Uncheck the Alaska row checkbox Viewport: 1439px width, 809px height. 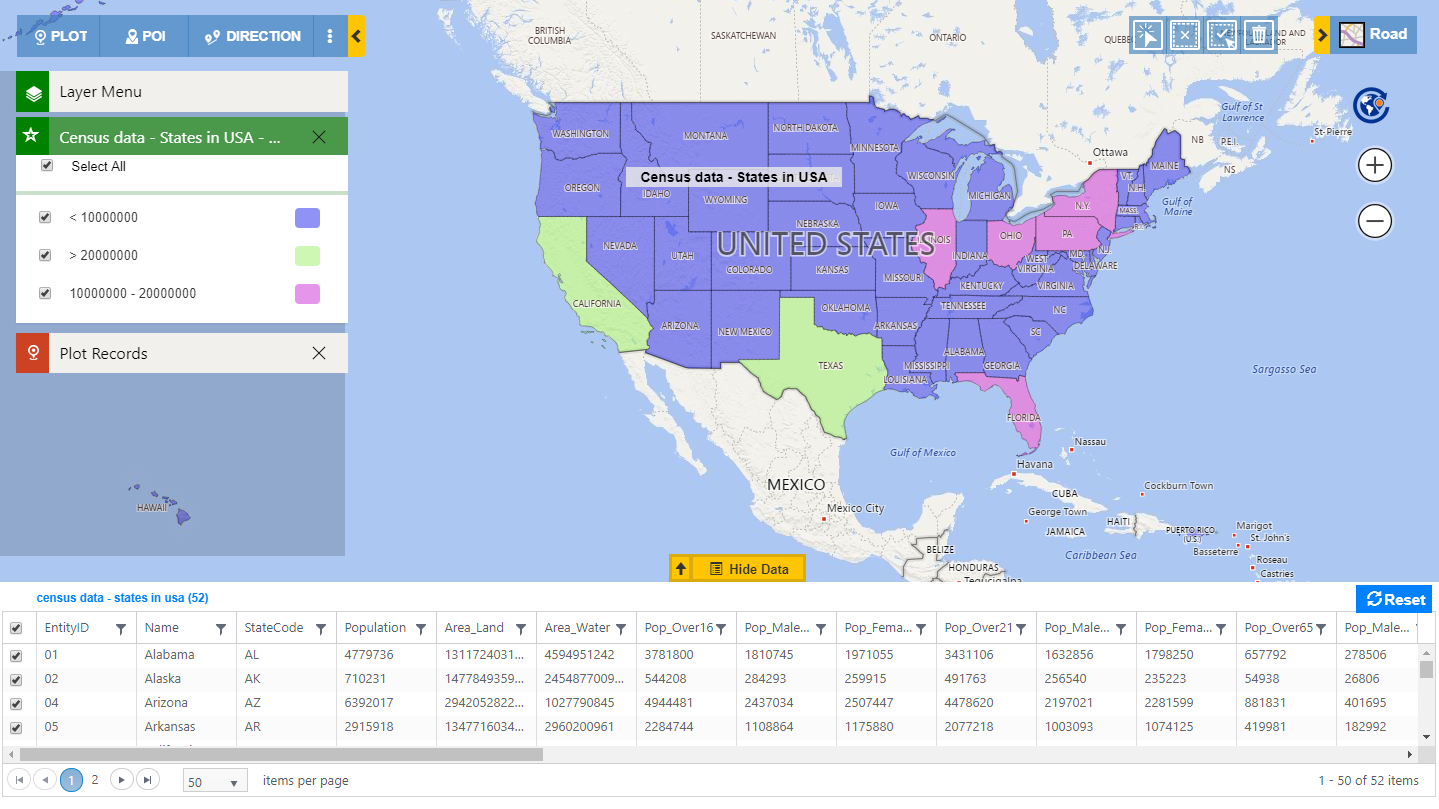pos(16,679)
